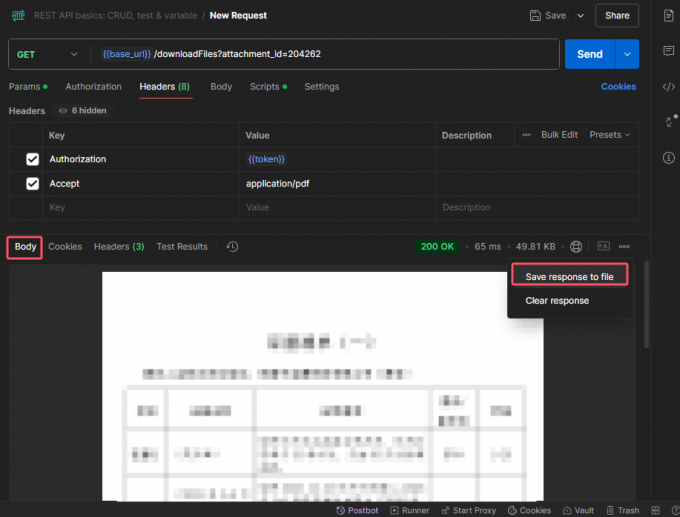Click the Send button
The width and height of the screenshot is (680, 517).
click(590, 54)
